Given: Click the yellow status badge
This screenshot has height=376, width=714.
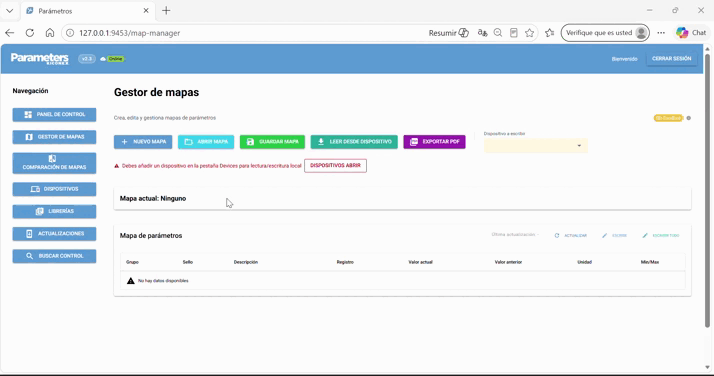Looking at the screenshot, I should tap(668, 118).
